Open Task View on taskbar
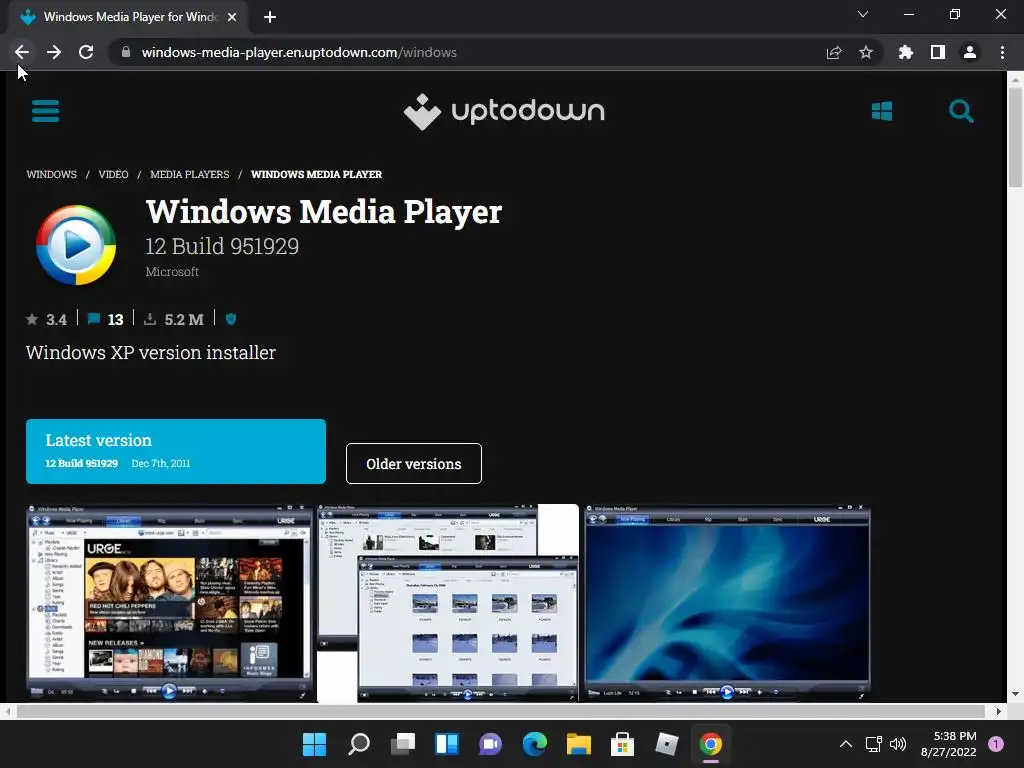This screenshot has width=1024, height=768. [403, 744]
